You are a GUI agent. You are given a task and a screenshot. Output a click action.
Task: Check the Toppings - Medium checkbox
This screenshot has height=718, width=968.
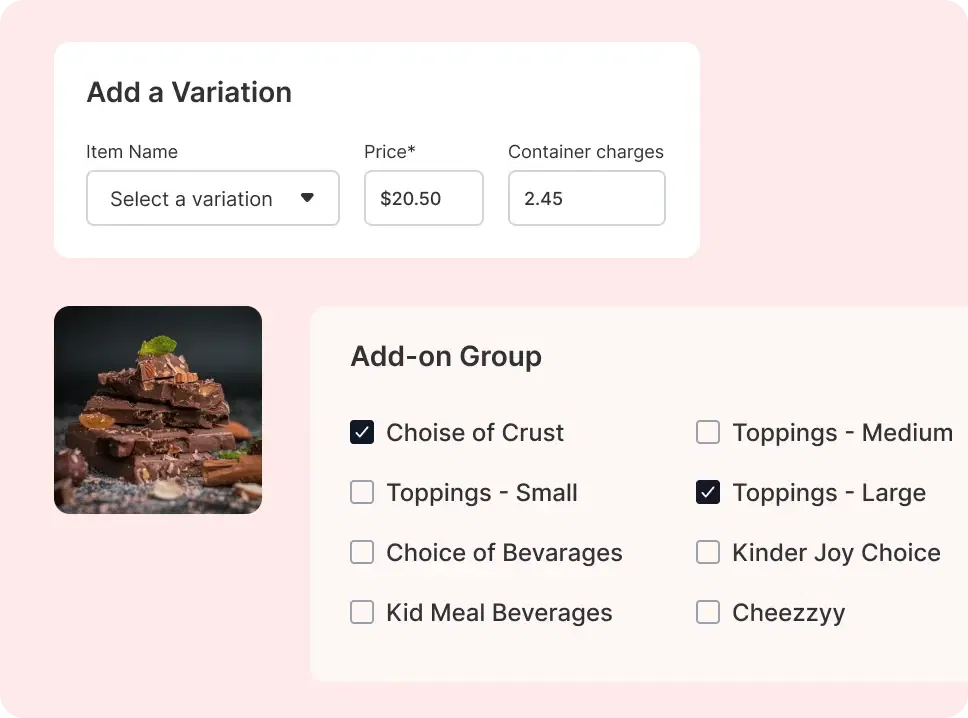pos(708,432)
